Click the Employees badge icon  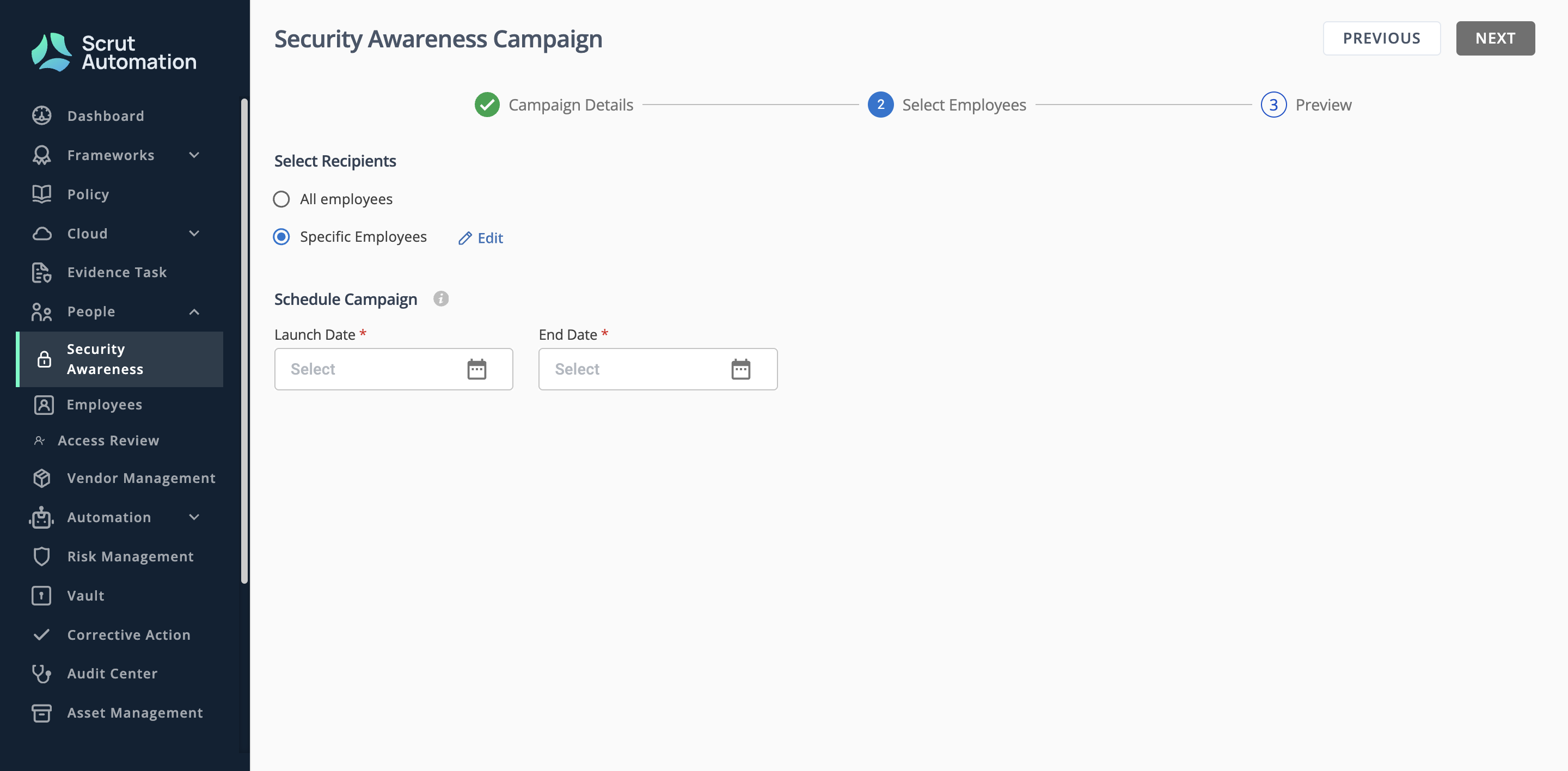coord(44,405)
